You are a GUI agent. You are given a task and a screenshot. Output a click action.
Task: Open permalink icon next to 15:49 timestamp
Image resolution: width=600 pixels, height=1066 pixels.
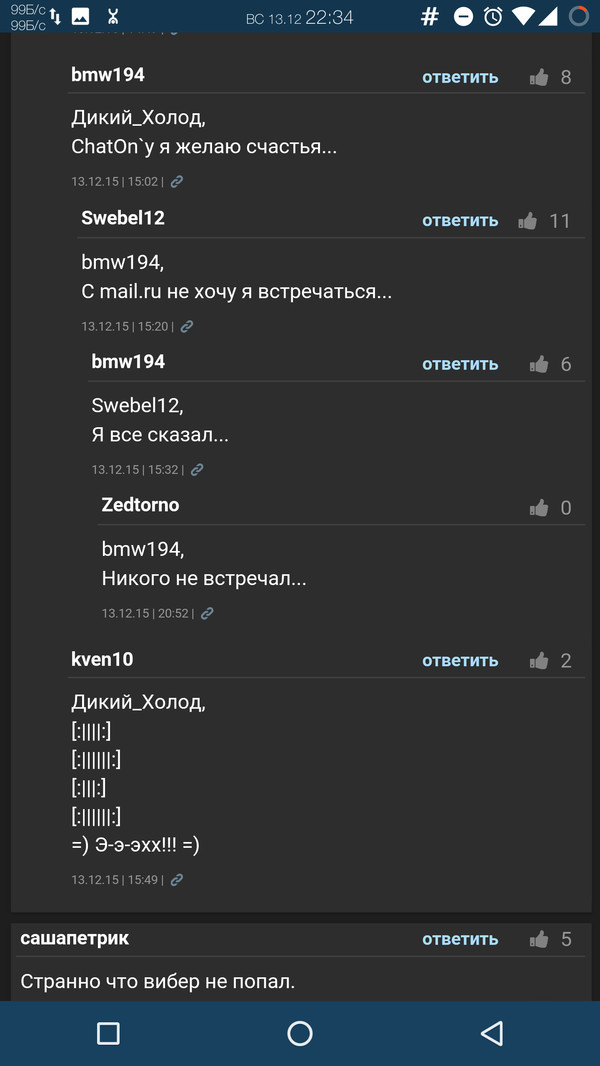pos(177,880)
